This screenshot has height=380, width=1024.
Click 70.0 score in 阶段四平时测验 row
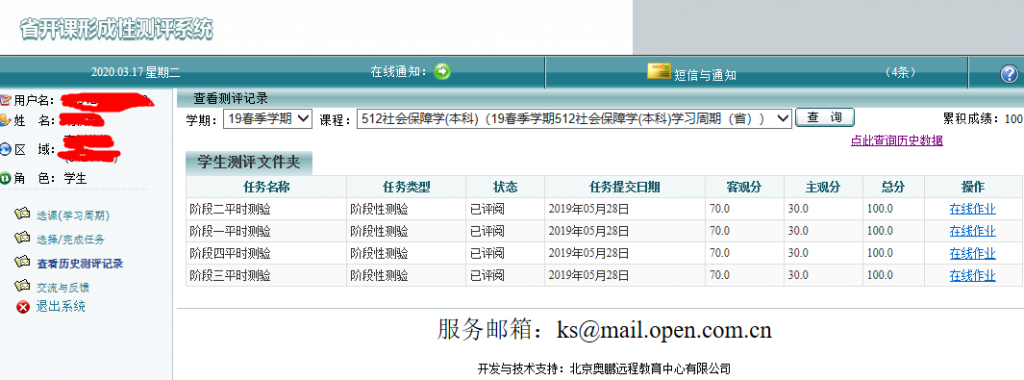[x=720, y=253]
